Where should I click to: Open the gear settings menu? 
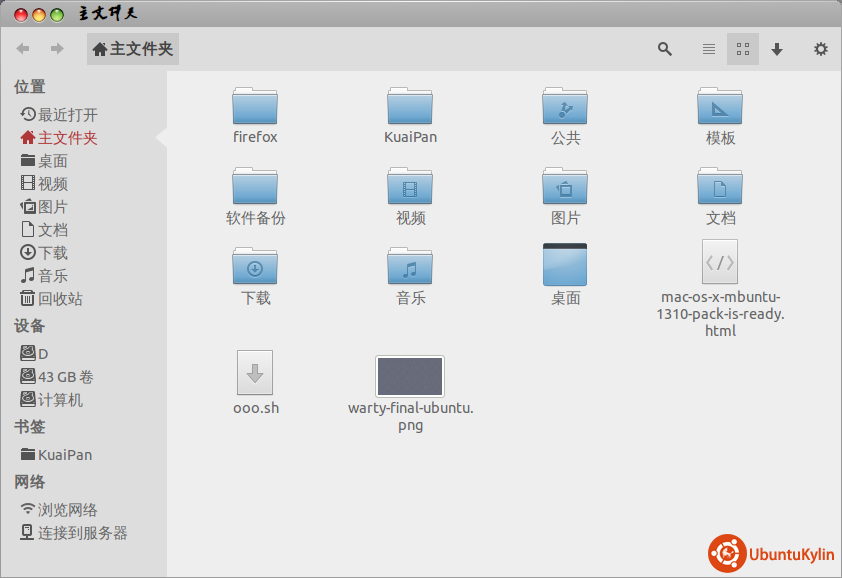coord(821,49)
